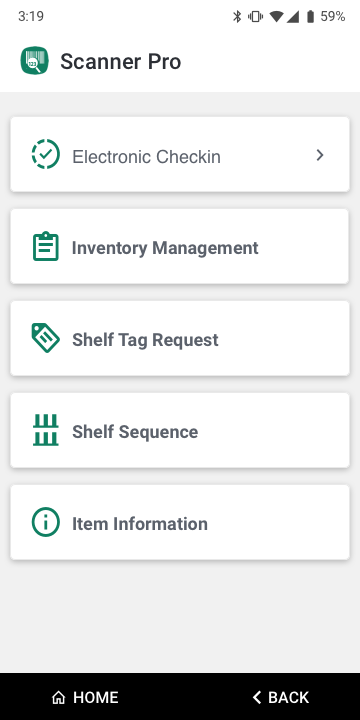Screen dimensions: 360x720
Task: Tap the HOME button label
Action: [96, 698]
